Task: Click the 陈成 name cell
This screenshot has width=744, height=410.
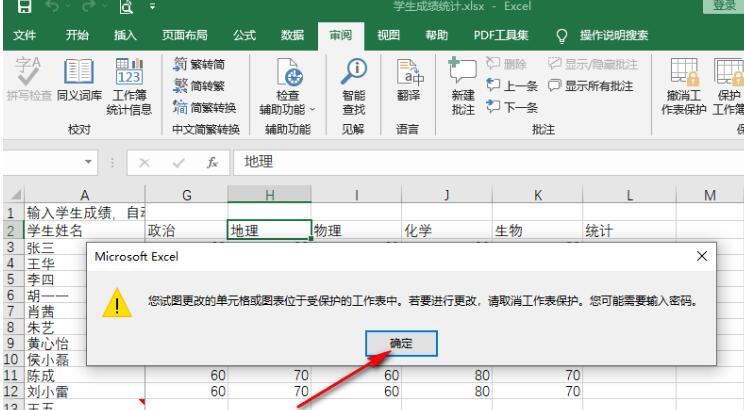Action: coord(84,375)
